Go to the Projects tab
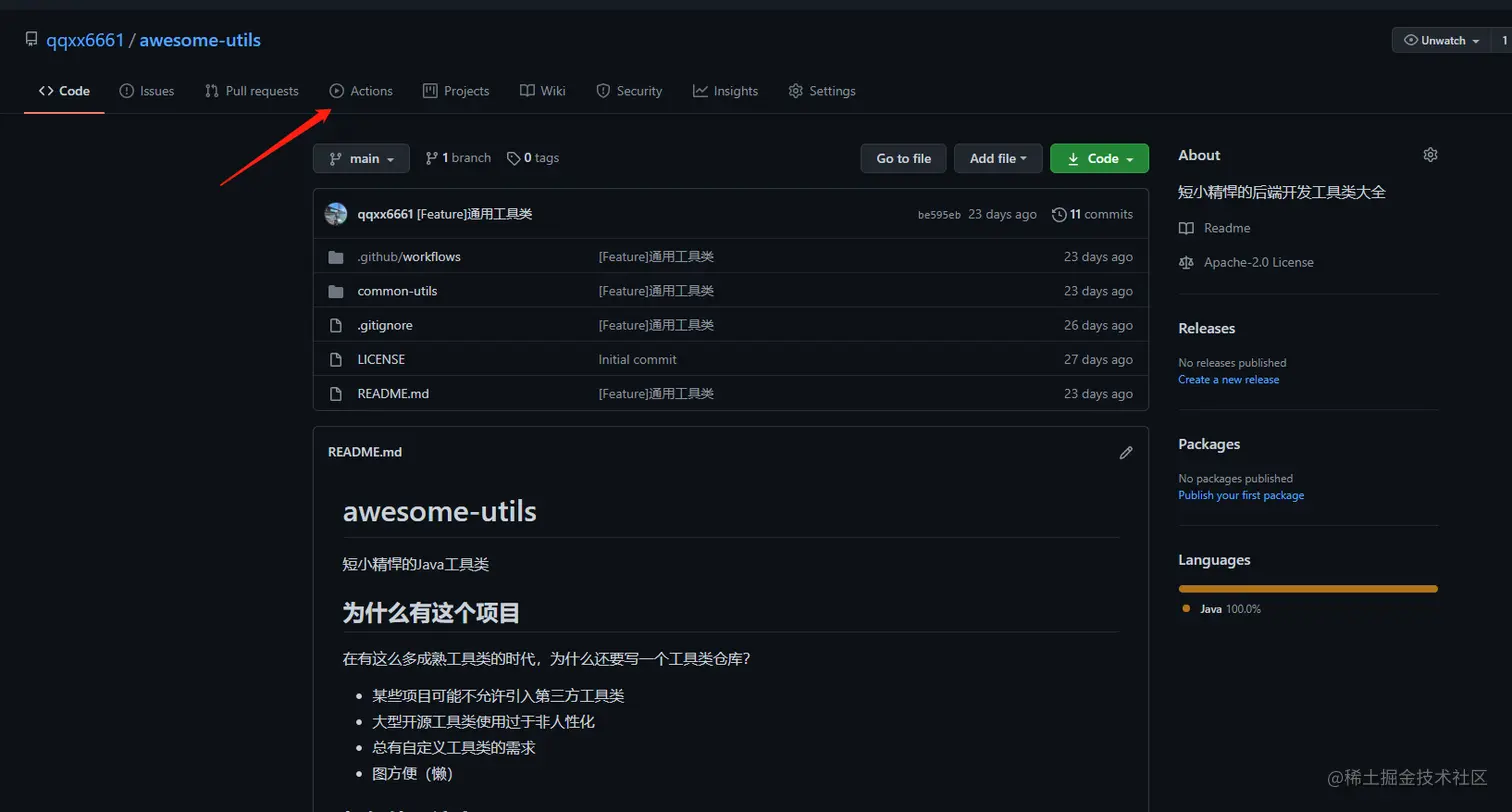1512x812 pixels. point(456,91)
